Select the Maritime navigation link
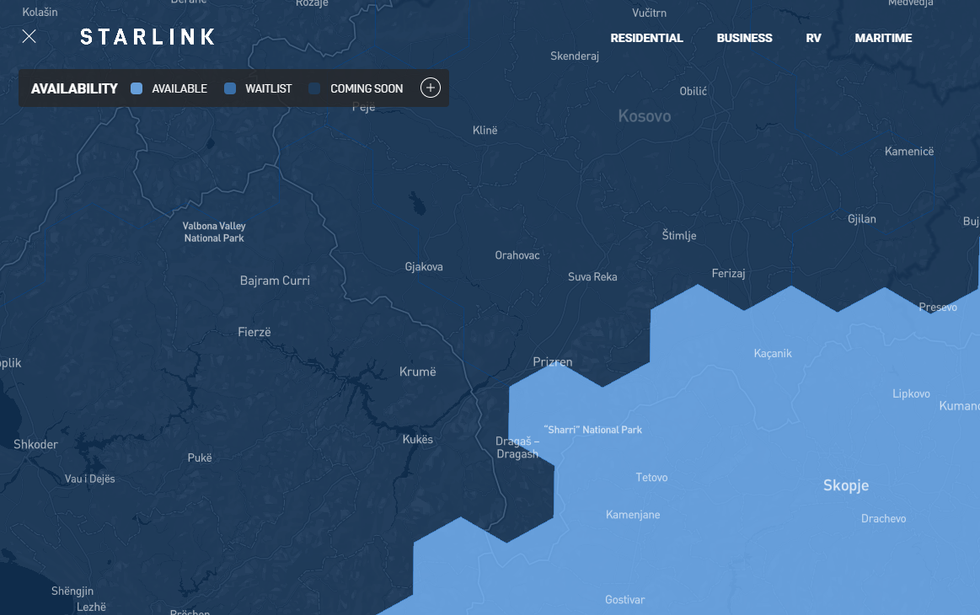980x615 pixels. (x=883, y=38)
